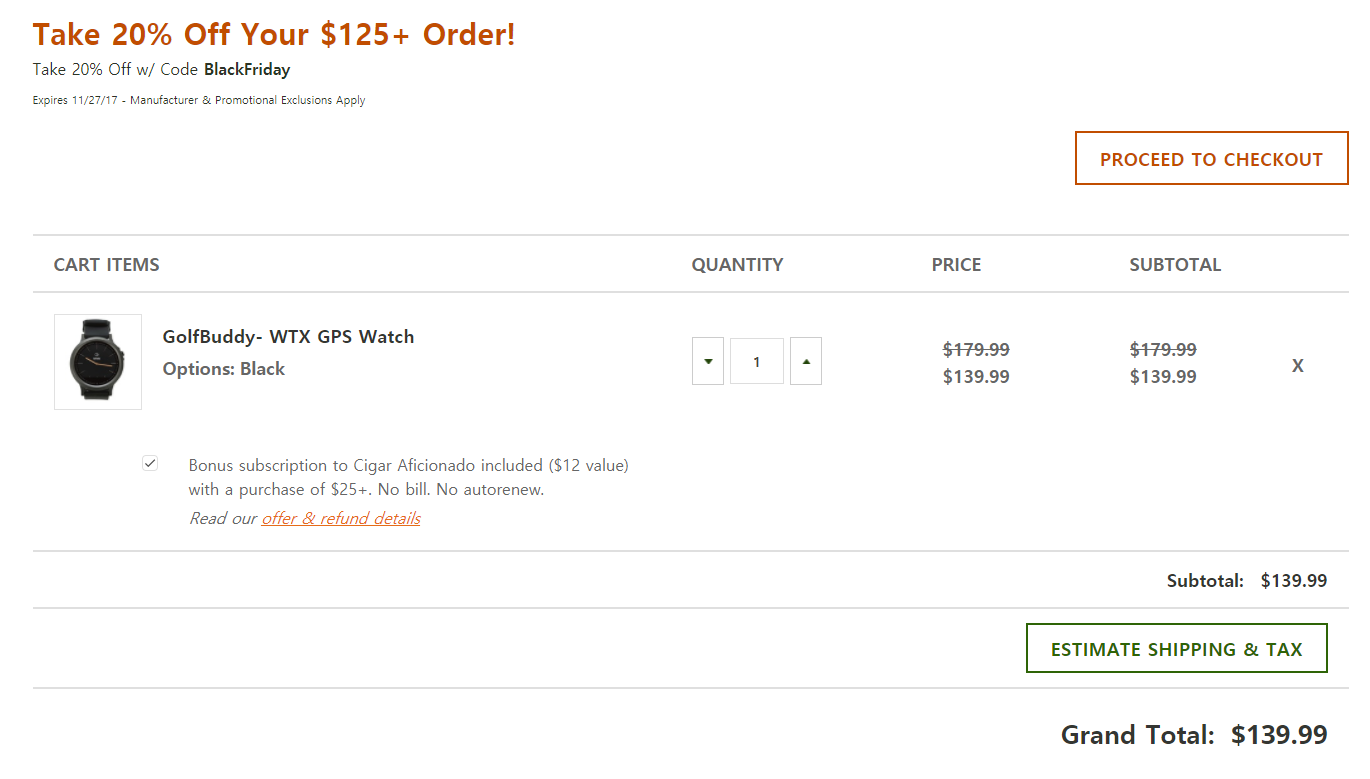Click the BlackFriday promo code text
This screenshot has width=1370, height=779.
[x=247, y=70]
